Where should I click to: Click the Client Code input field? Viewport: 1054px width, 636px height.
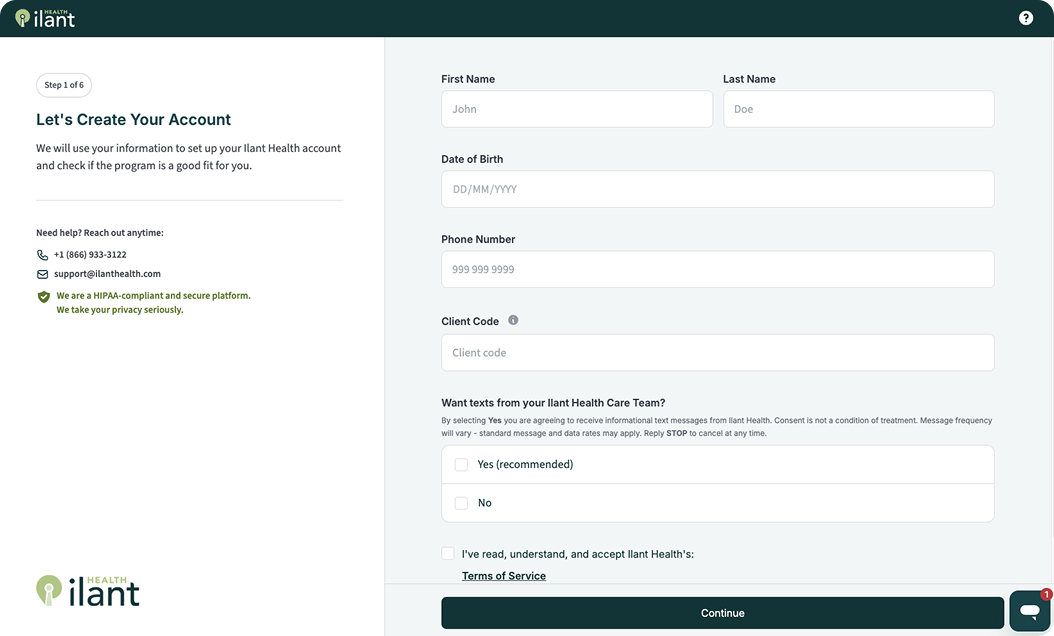tap(717, 352)
